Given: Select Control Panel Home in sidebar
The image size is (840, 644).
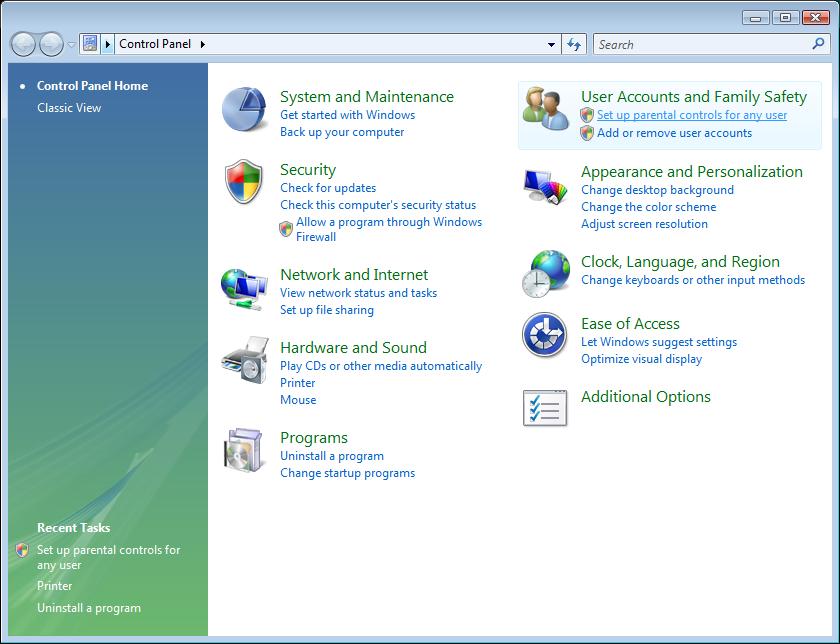Looking at the screenshot, I should click(92, 86).
